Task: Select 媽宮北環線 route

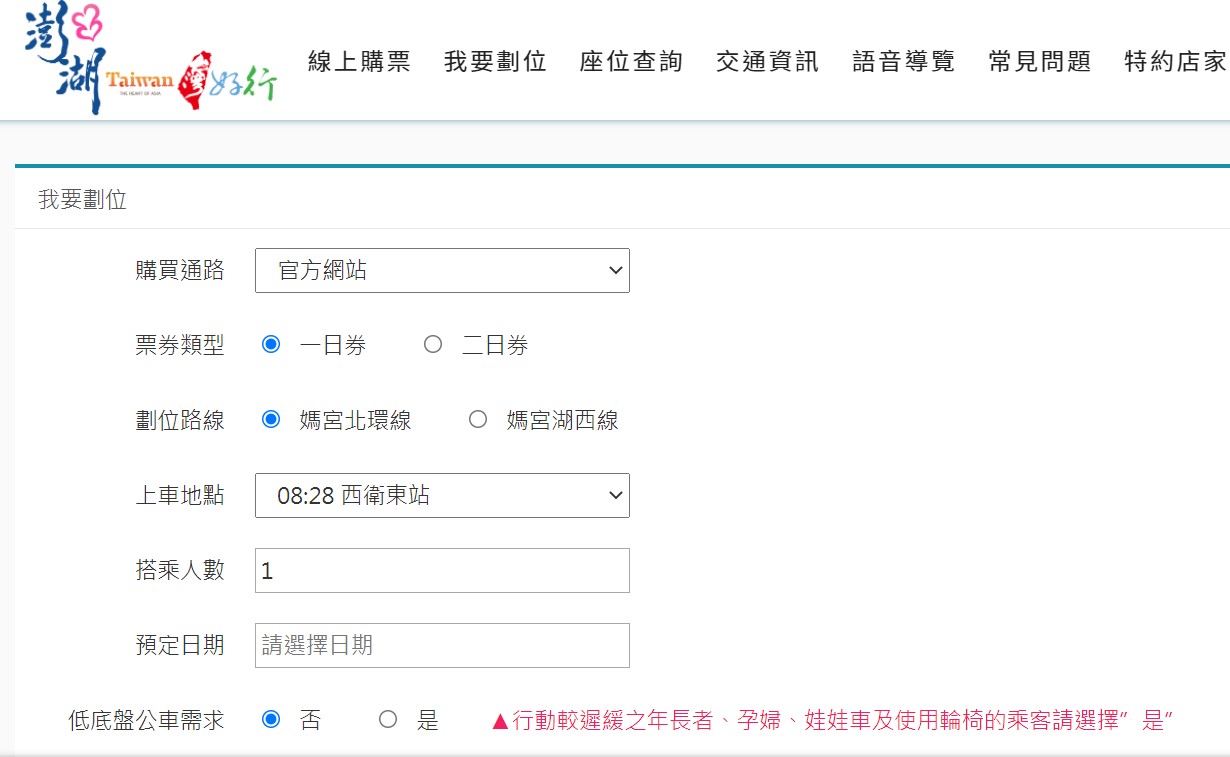Action: tap(271, 420)
